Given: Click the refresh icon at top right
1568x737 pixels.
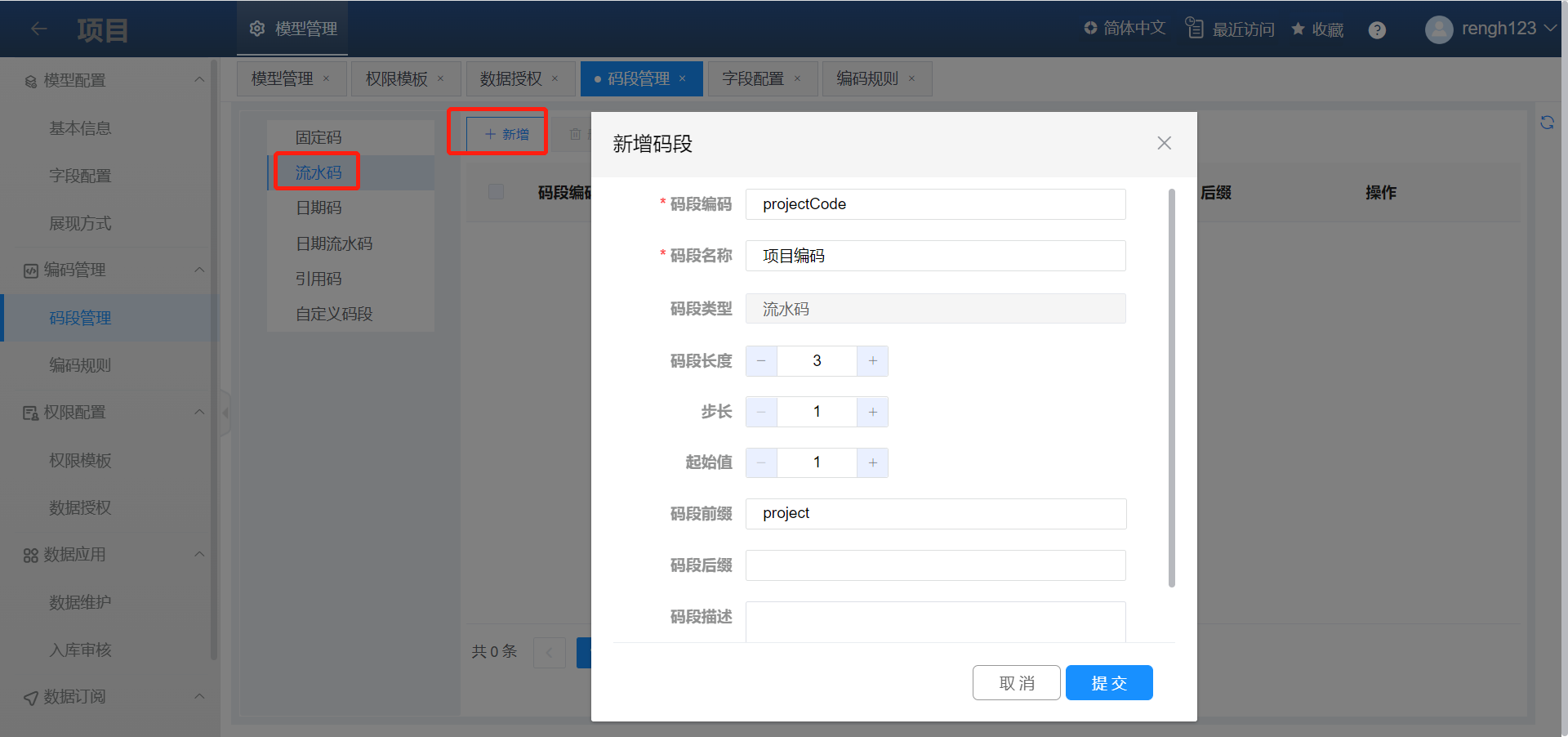Looking at the screenshot, I should [1547, 123].
